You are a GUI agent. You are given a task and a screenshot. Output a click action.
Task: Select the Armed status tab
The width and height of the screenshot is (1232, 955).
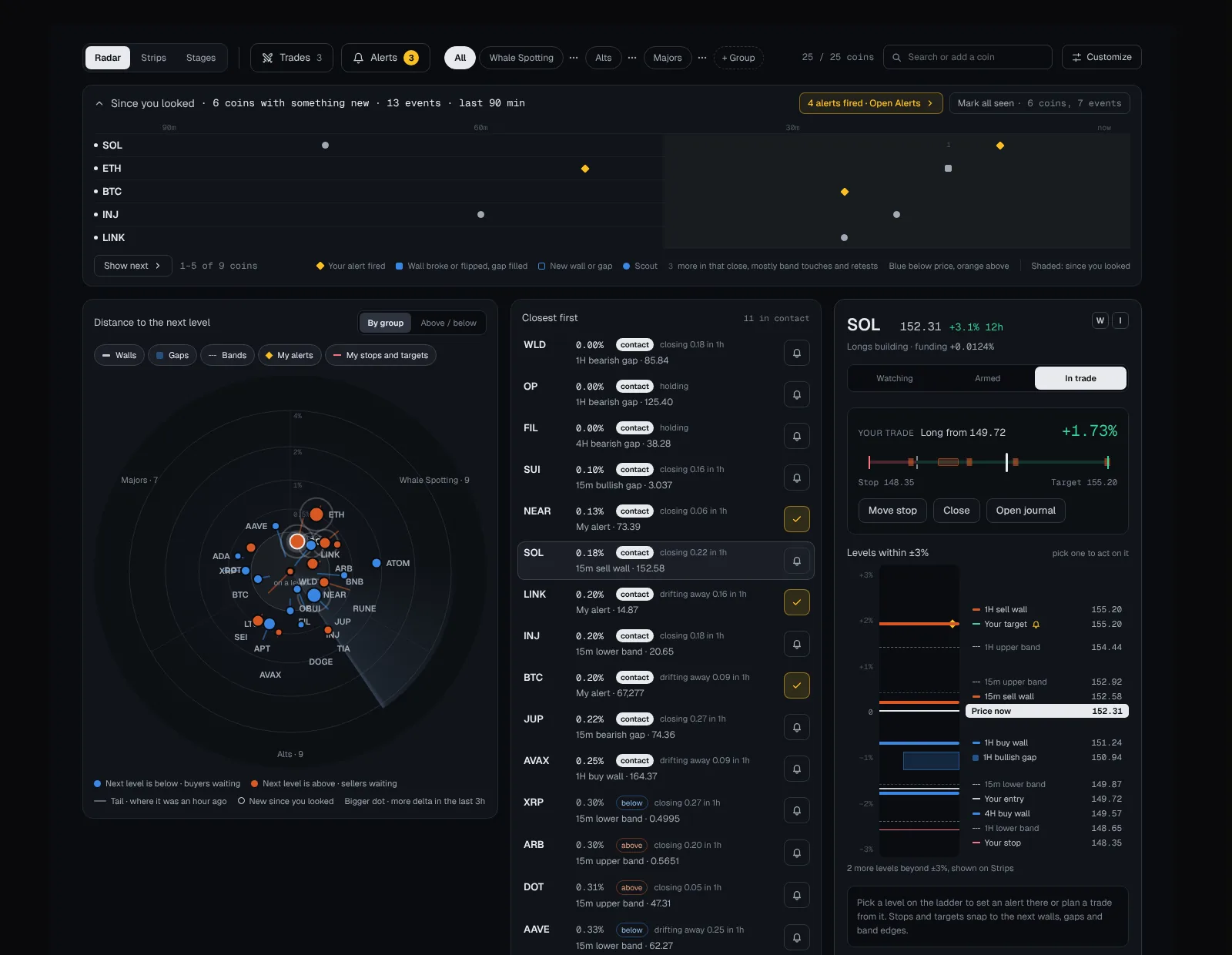[987, 378]
